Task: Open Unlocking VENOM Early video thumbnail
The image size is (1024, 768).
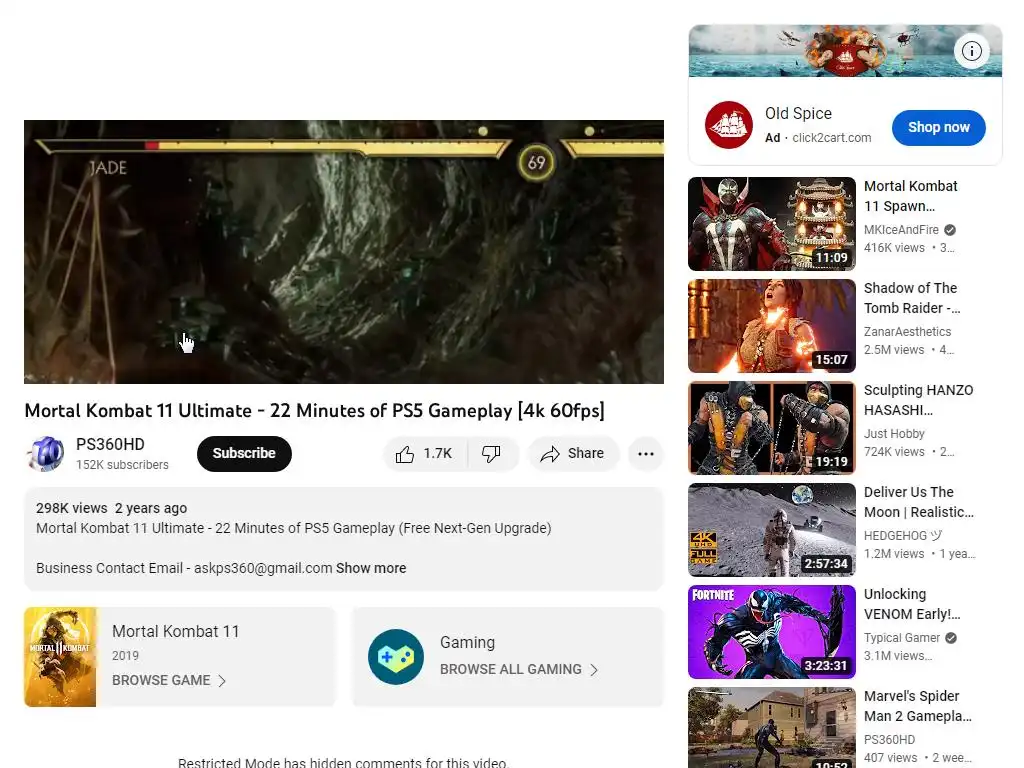Action: click(x=772, y=632)
